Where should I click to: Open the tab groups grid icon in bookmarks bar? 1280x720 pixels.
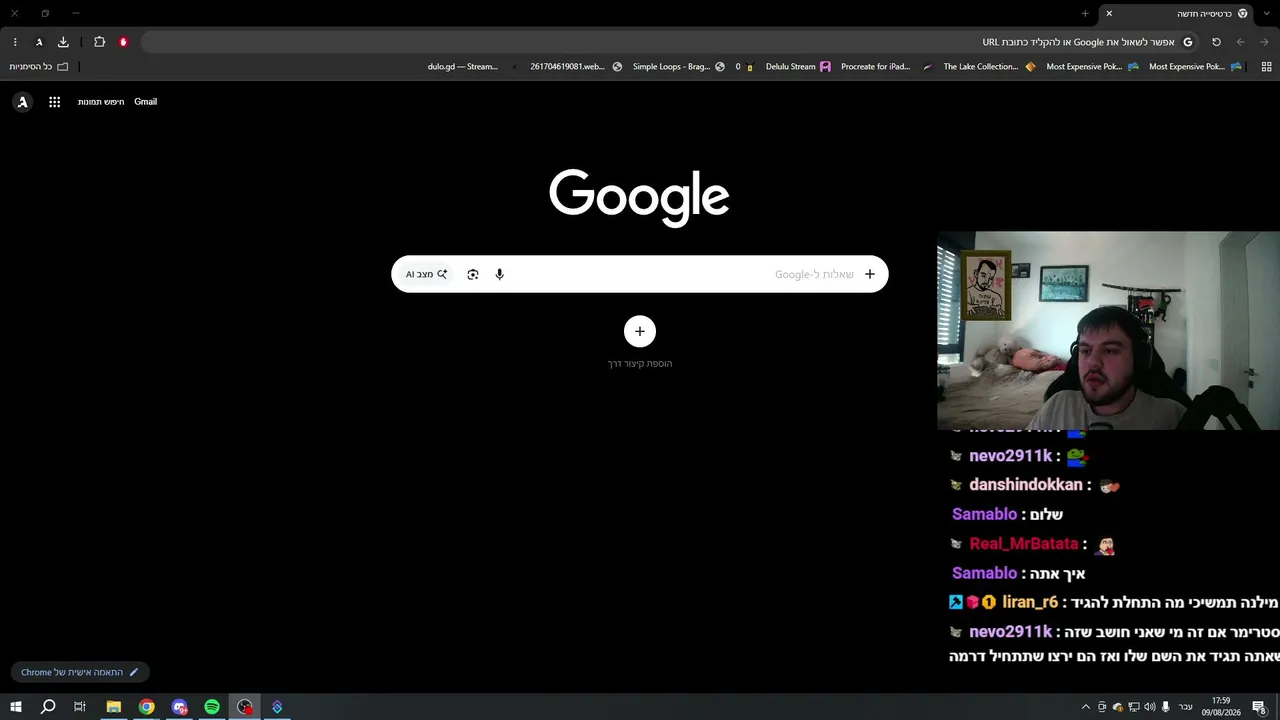1266,67
